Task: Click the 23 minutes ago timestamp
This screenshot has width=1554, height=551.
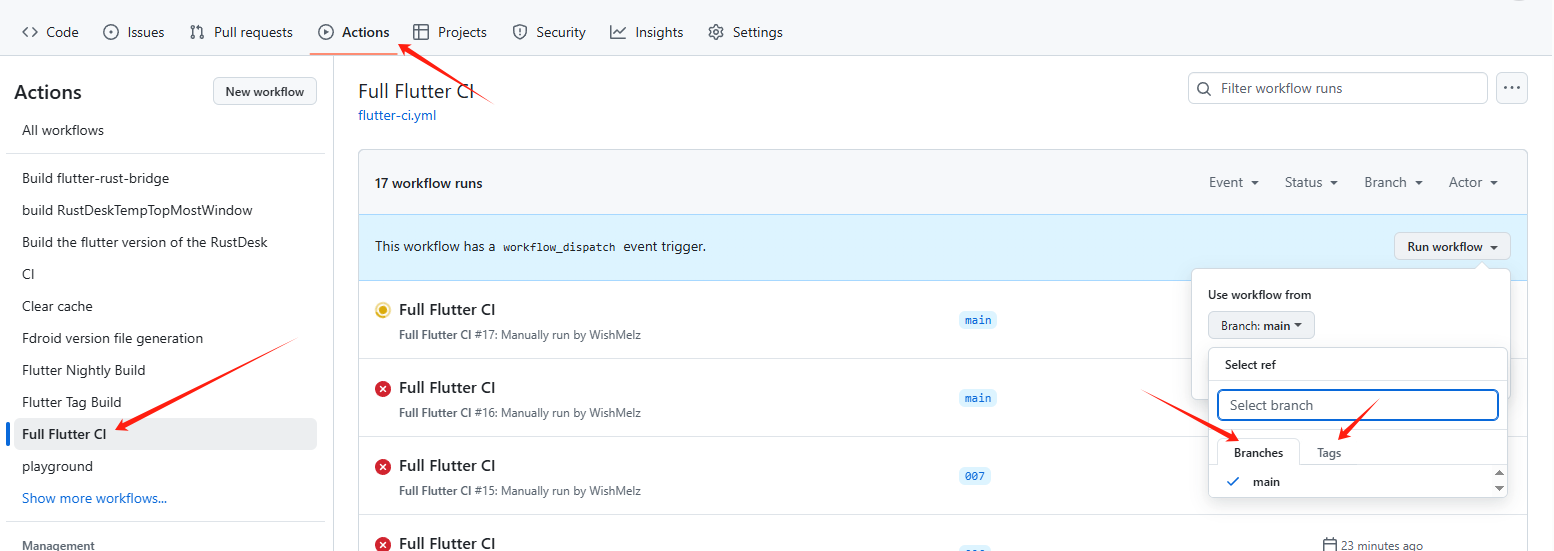Action: pos(1382,545)
